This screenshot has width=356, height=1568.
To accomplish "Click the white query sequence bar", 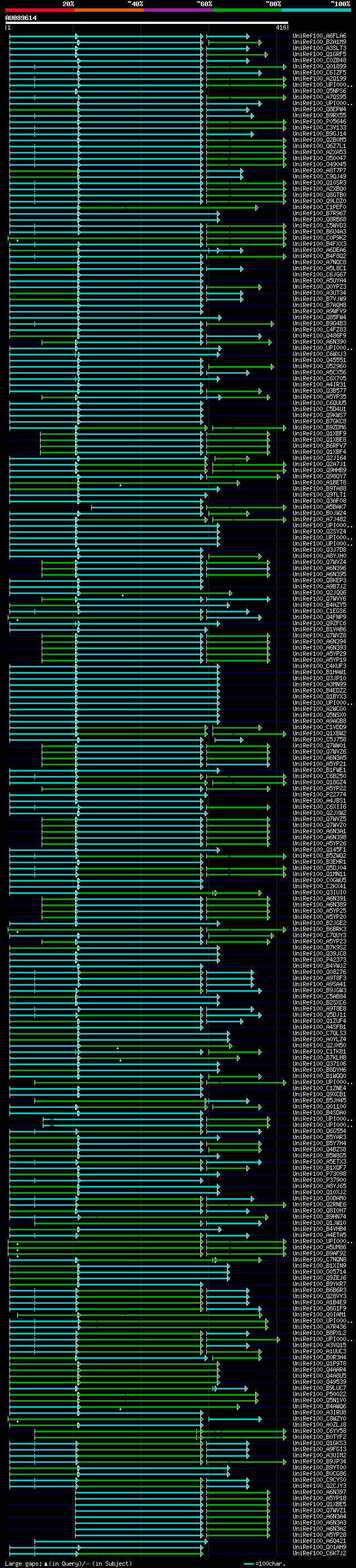I will click(147, 23).
